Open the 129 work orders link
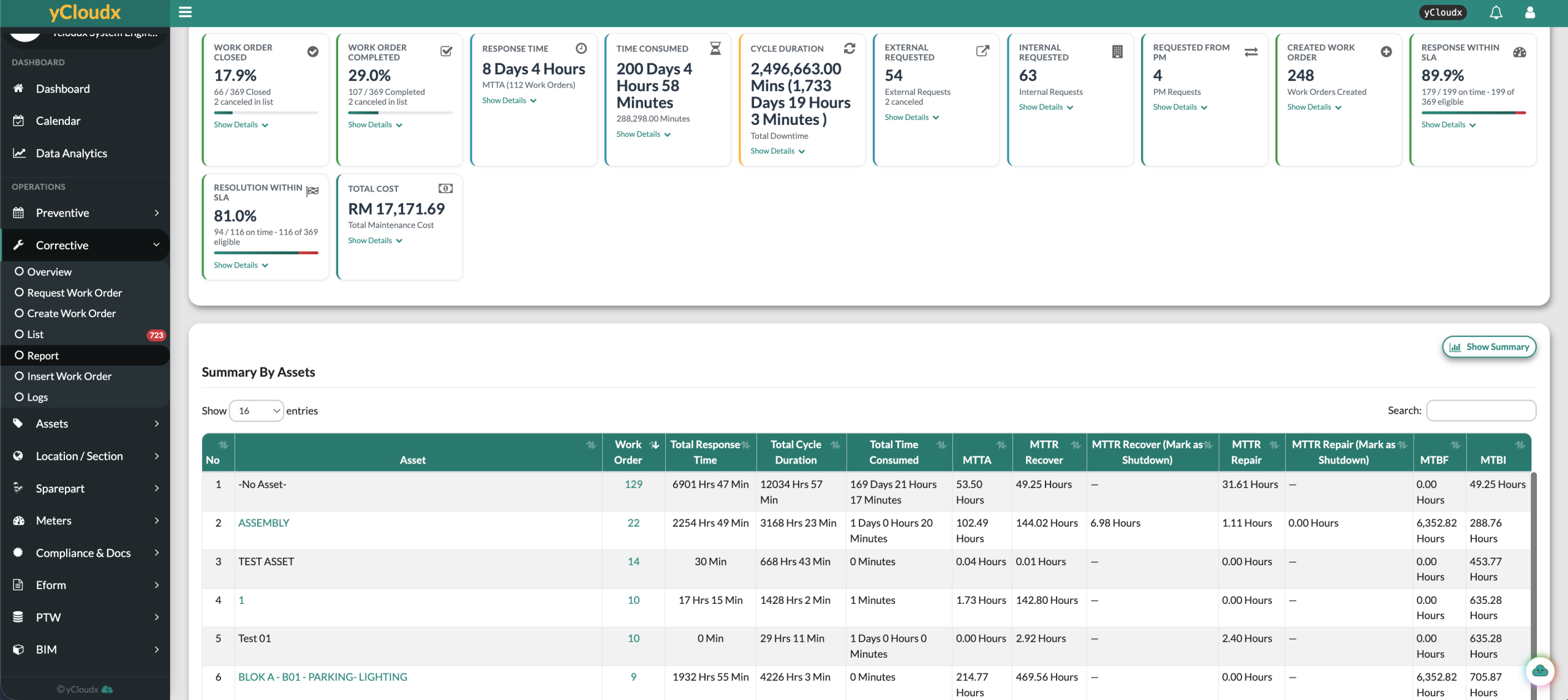This screenshot has height=700, width=1568. tap(633, 484)
